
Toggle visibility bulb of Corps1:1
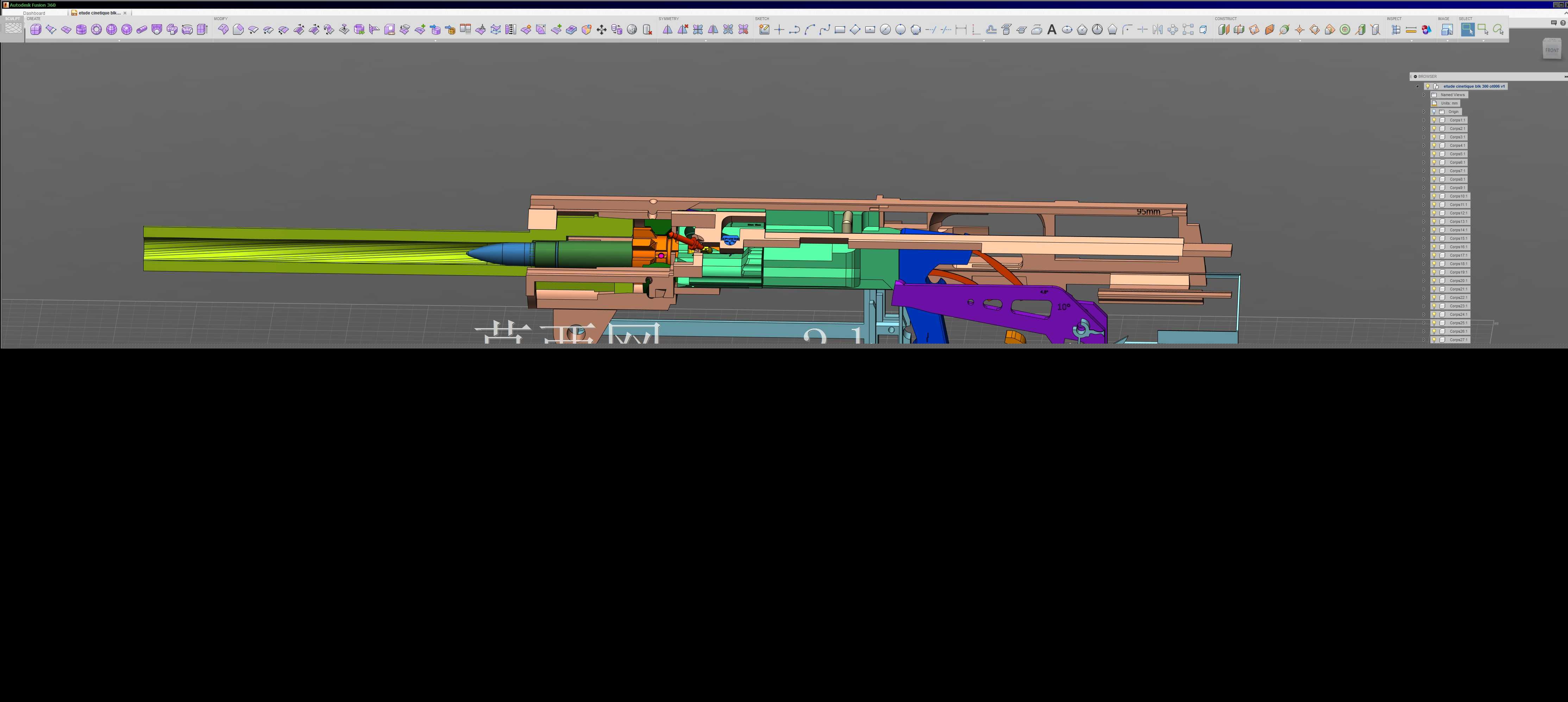click(x=1434, y=120)
